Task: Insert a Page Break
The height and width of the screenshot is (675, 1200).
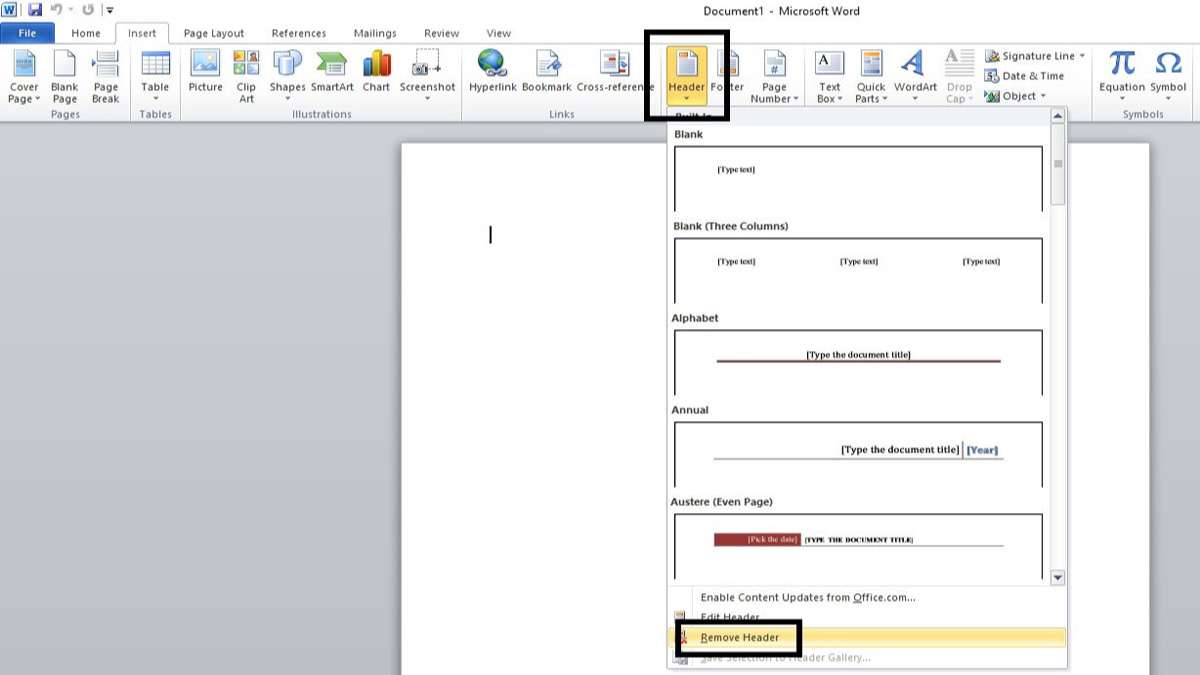Action: pos(105,75)
